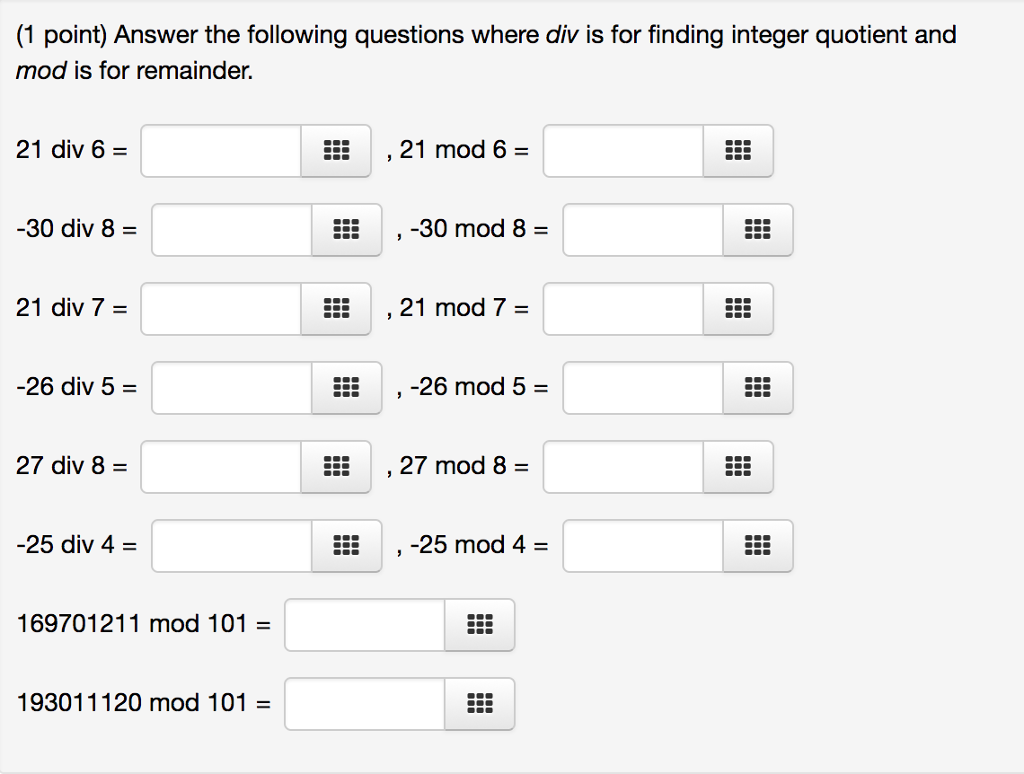Select the 21 mod 7 input field
The height and width of the screenshot is (774, 1024).
click(x=624, y=308)
